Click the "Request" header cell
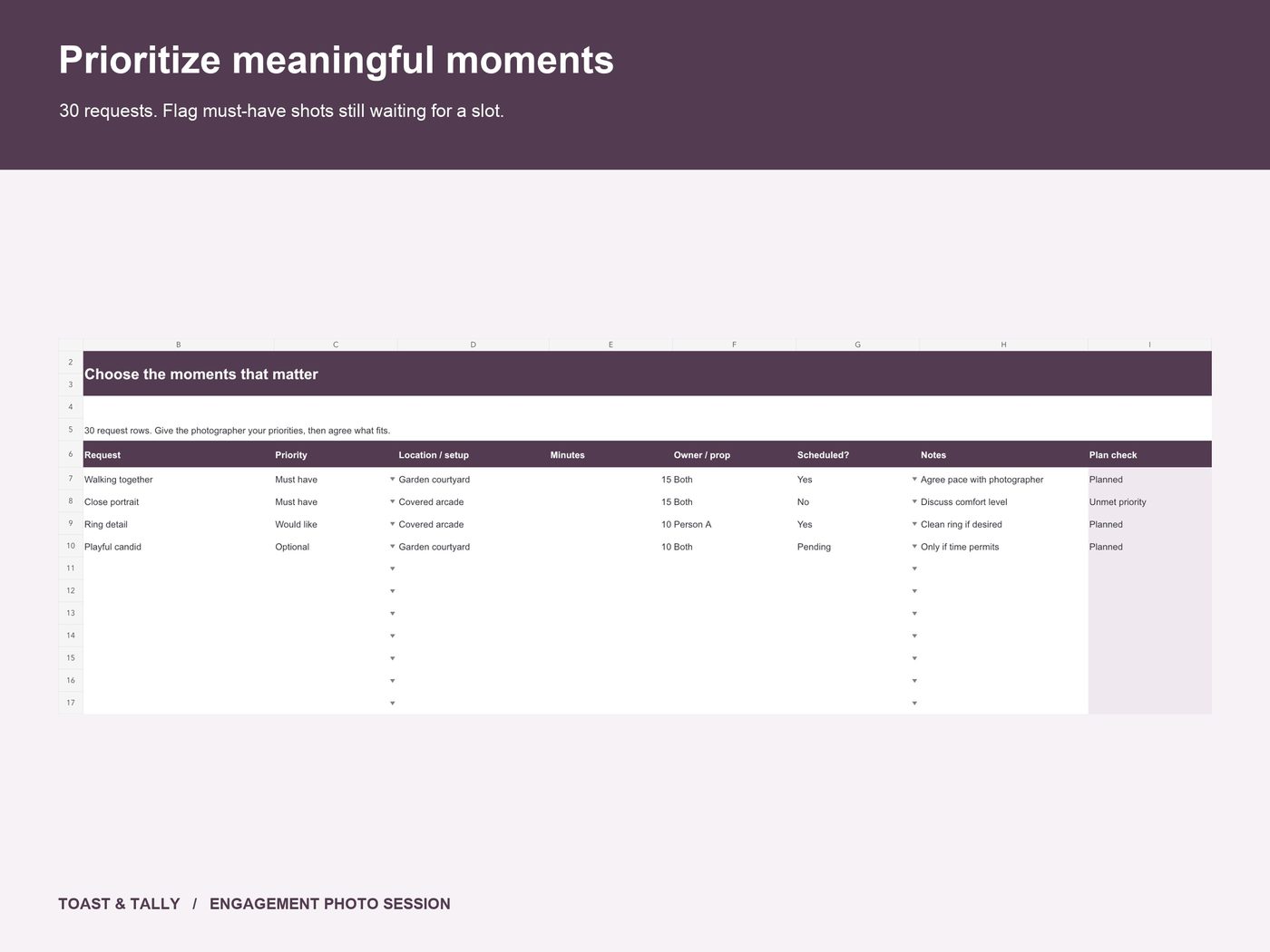The height and width of the screenshot is (952, 1270). click(x=179, y=455)
